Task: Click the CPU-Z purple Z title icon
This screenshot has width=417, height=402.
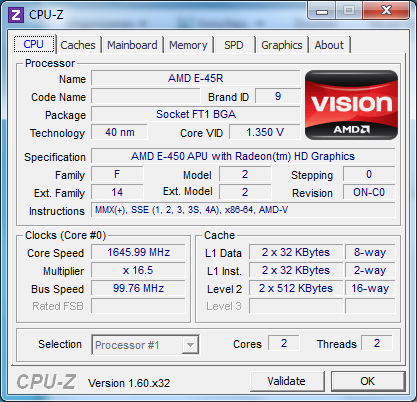Action: click(x=16, y=15)
